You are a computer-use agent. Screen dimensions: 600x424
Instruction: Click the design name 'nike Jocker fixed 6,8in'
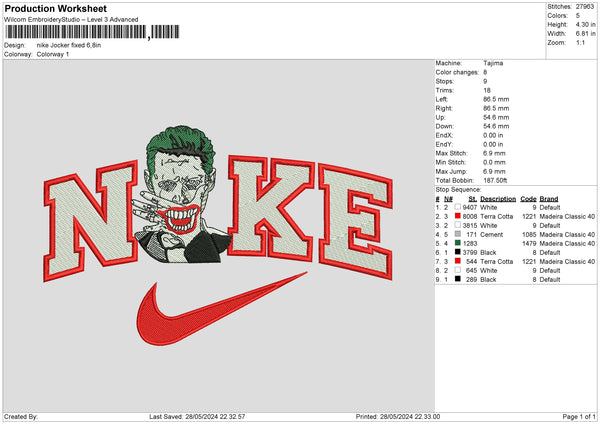point(69,45)
